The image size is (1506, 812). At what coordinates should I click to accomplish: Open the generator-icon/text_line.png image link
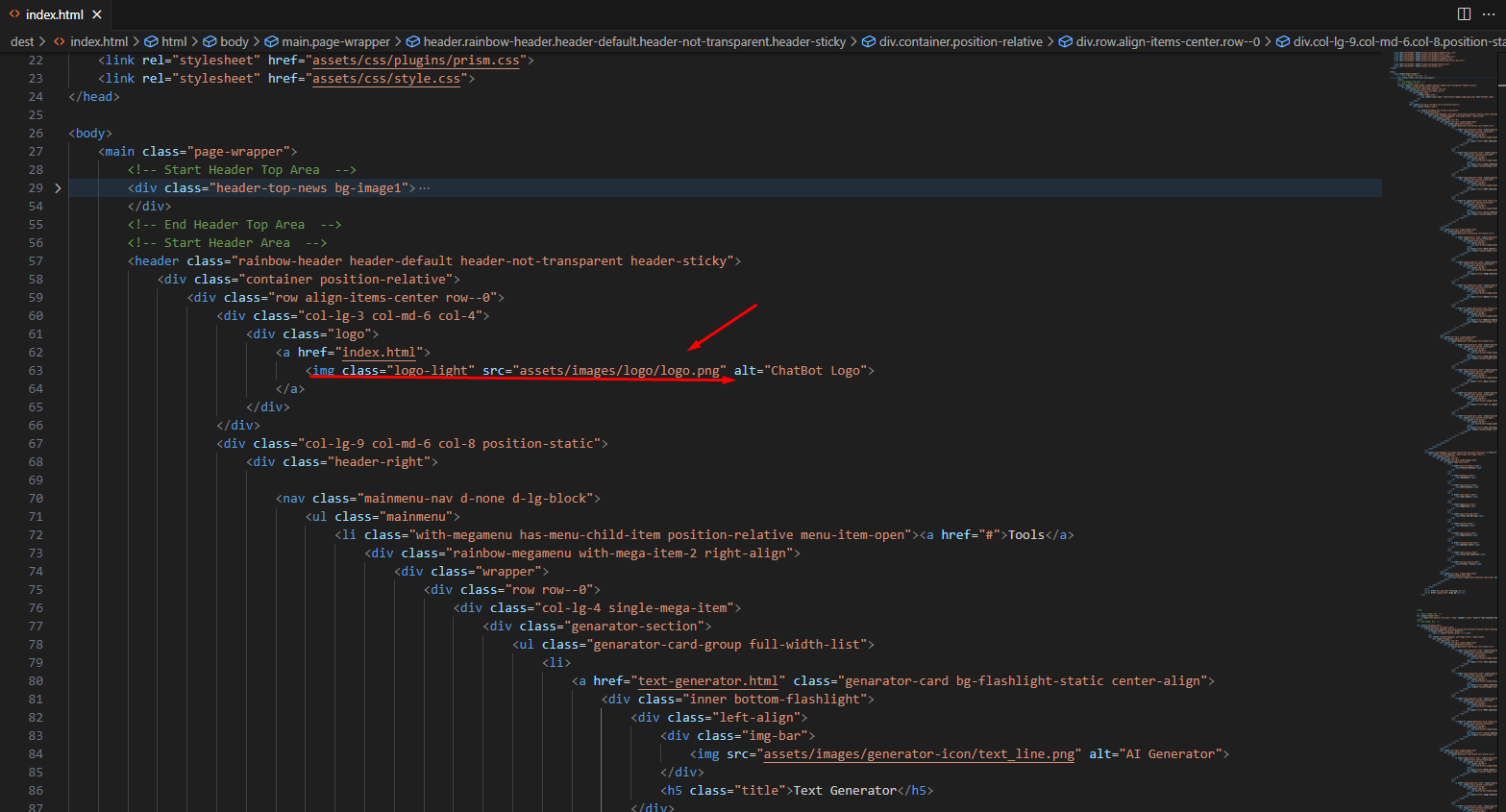tap(919, 754)
